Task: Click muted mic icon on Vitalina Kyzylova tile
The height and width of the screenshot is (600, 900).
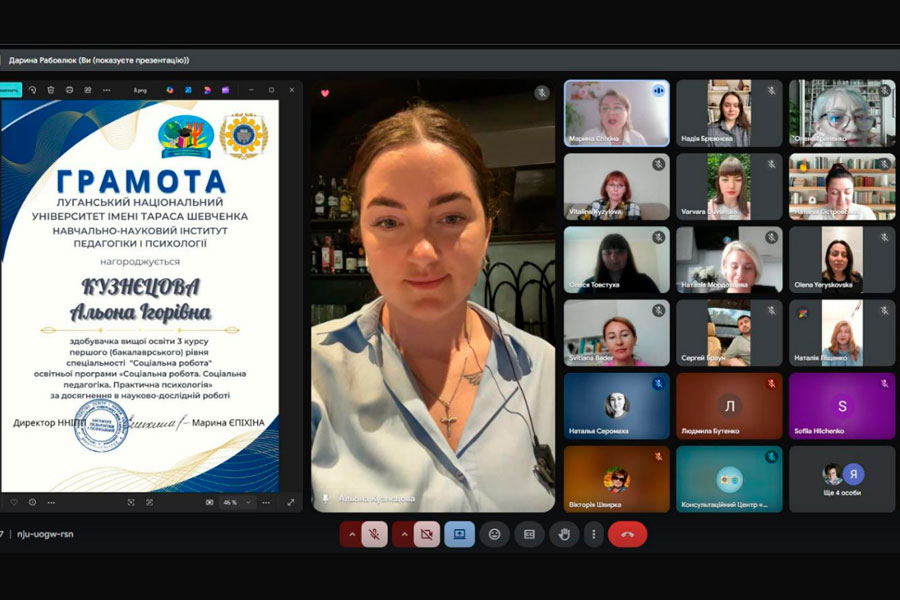Action: [658, 164]
